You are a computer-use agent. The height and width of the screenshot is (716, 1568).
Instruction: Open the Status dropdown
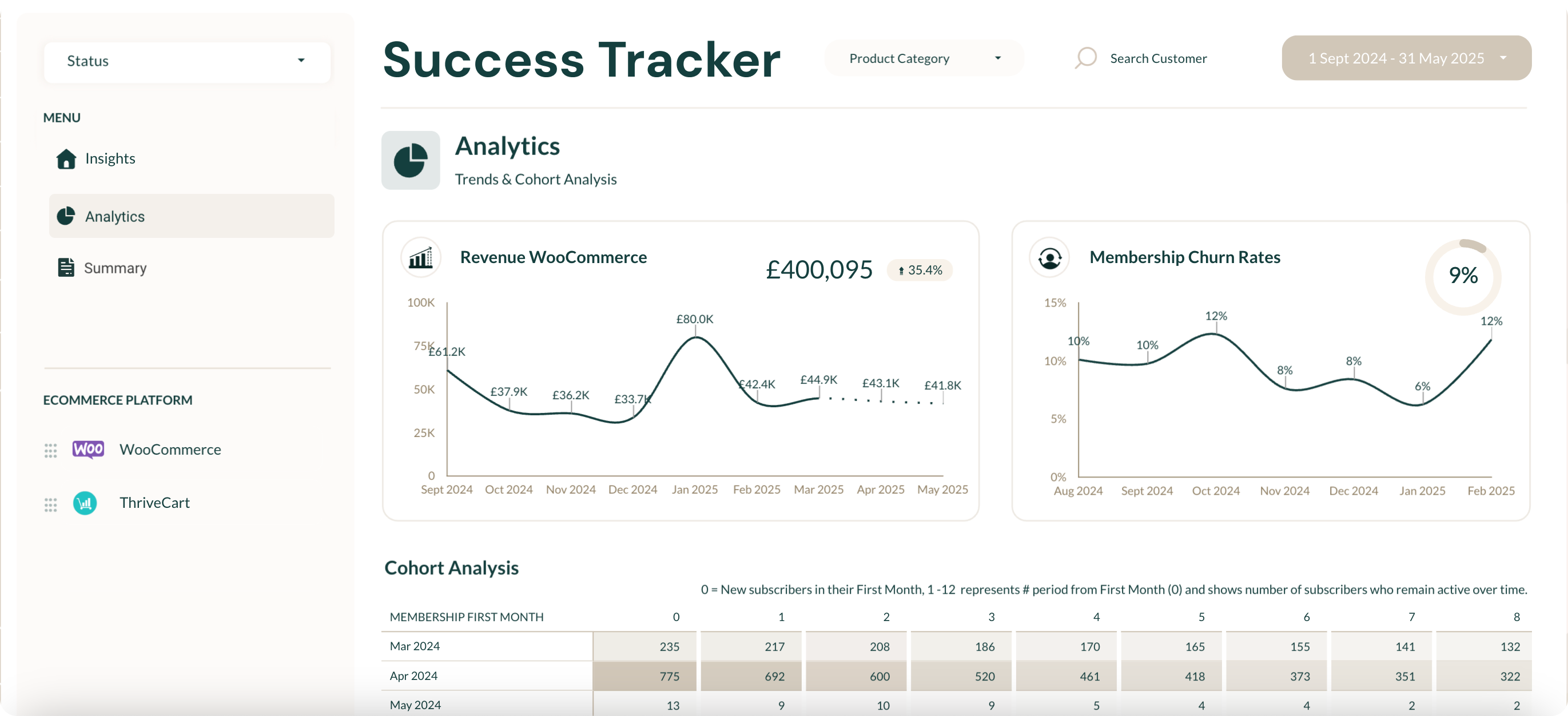[187, 61]
